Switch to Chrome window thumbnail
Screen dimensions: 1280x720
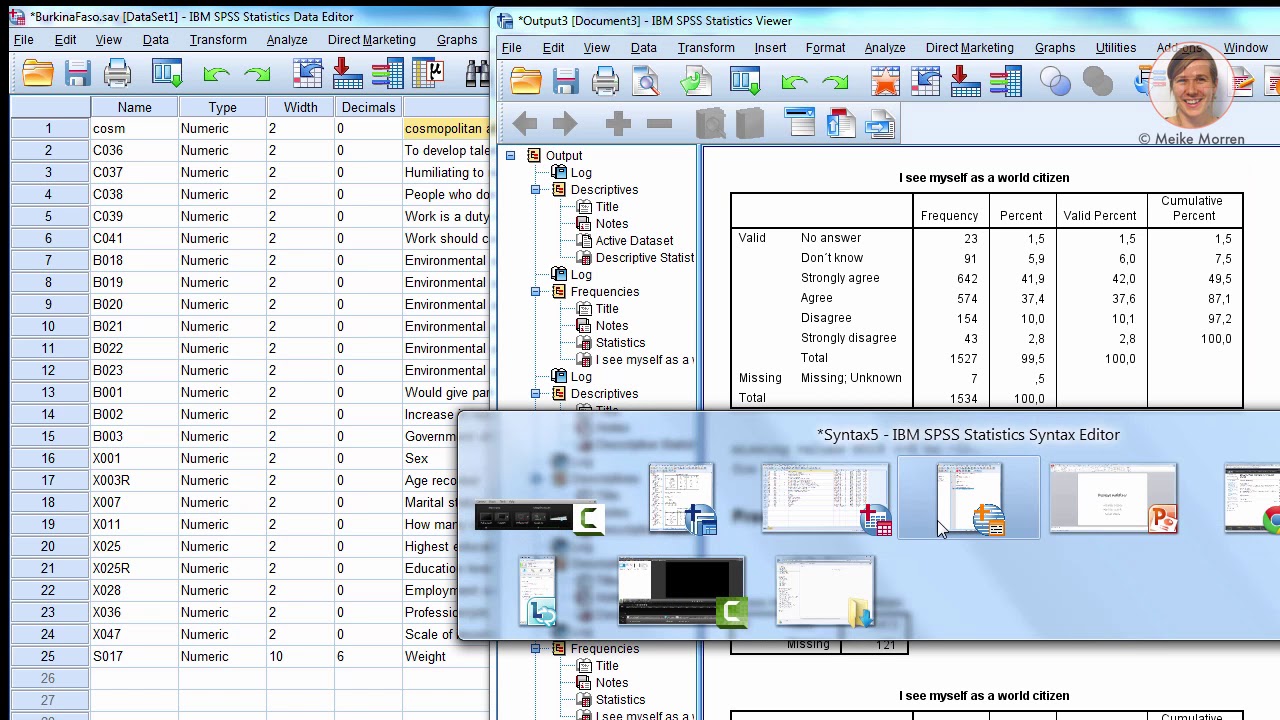1252,498
